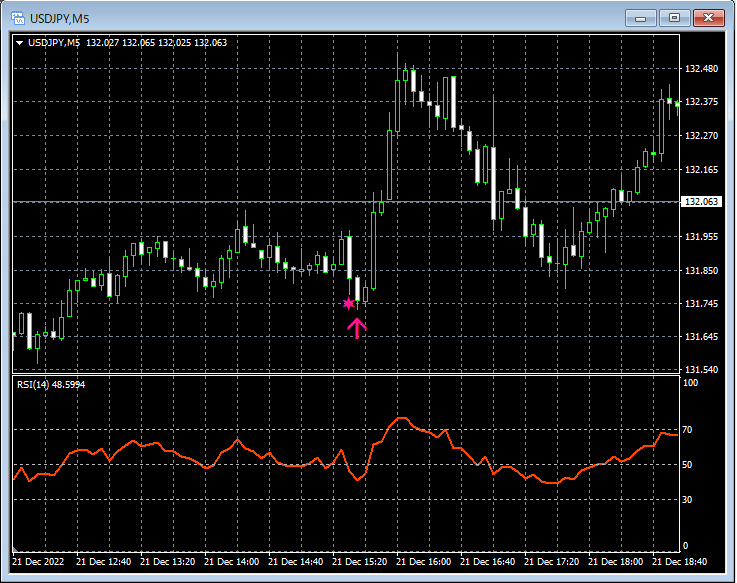The width and height of the screenshot is (737, 583).
Task: Click the USDJPY,M5 window title text
Action: [59, 19]
